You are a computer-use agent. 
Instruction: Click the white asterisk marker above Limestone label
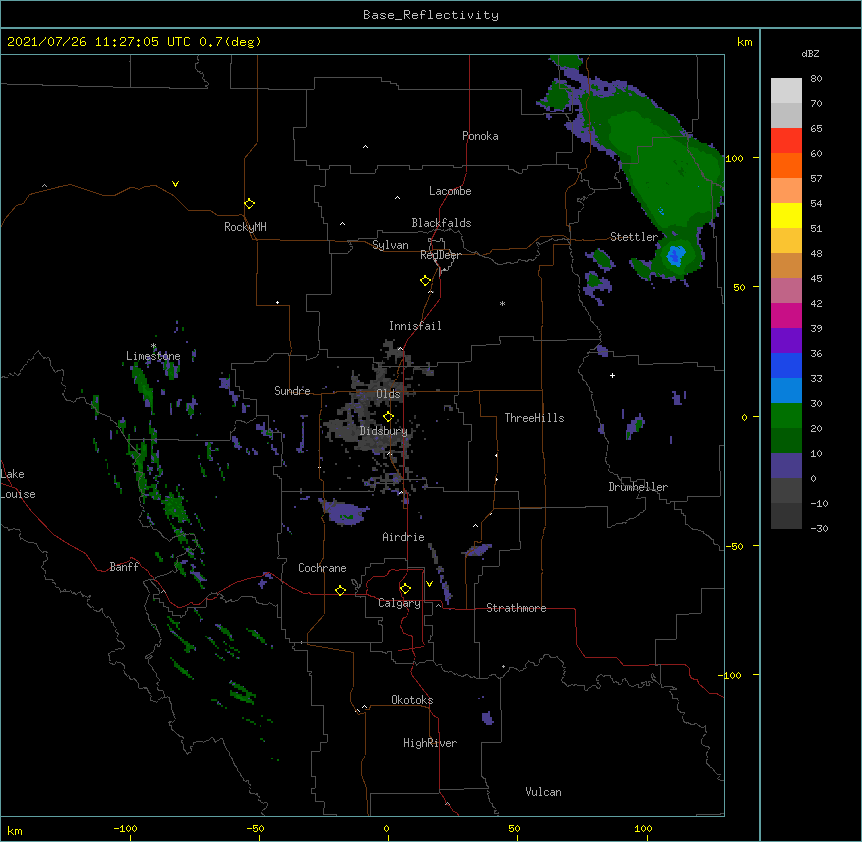coord(153,346)
